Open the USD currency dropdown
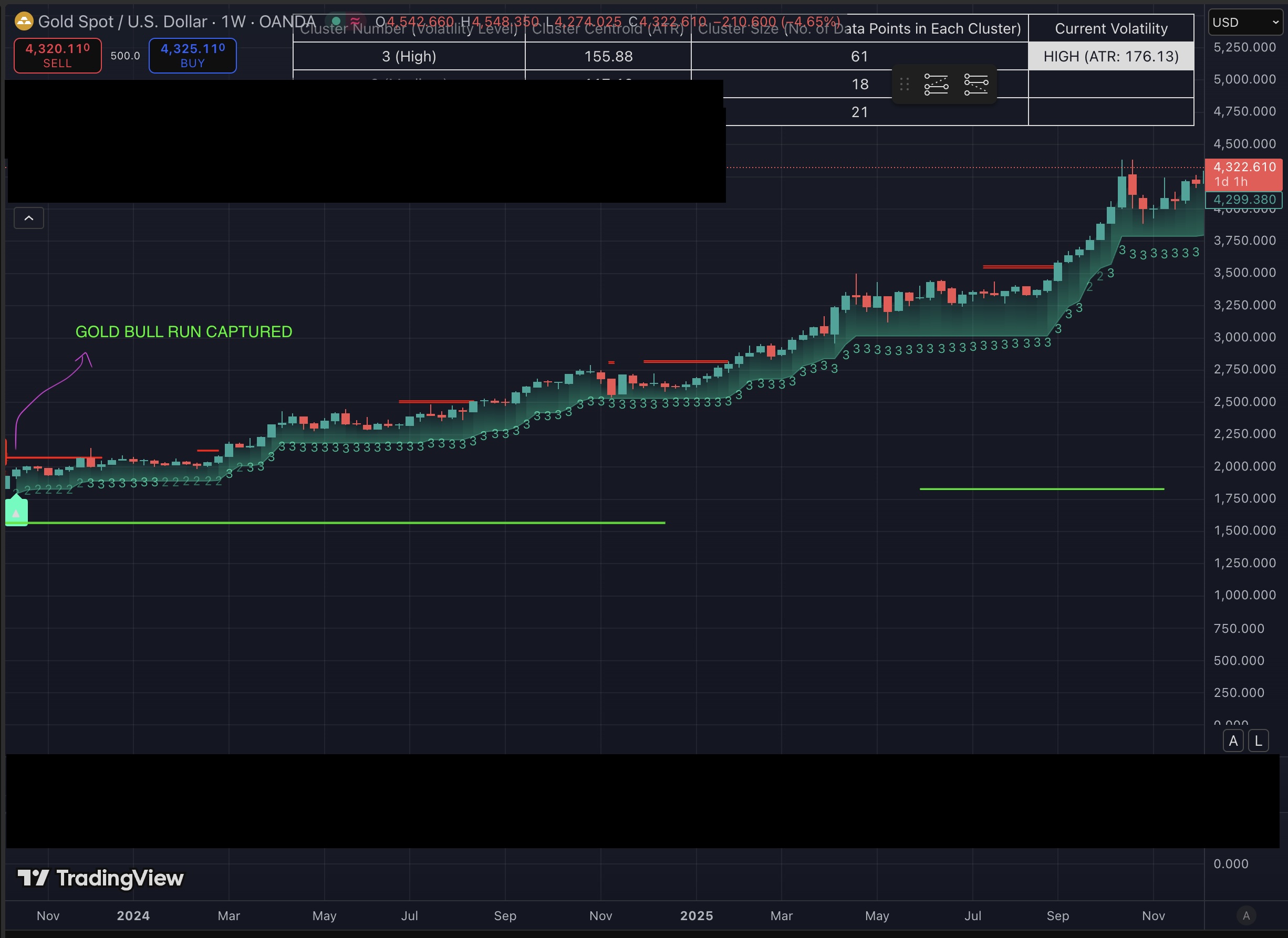1288x938 pixels. tap(1245, 23)
